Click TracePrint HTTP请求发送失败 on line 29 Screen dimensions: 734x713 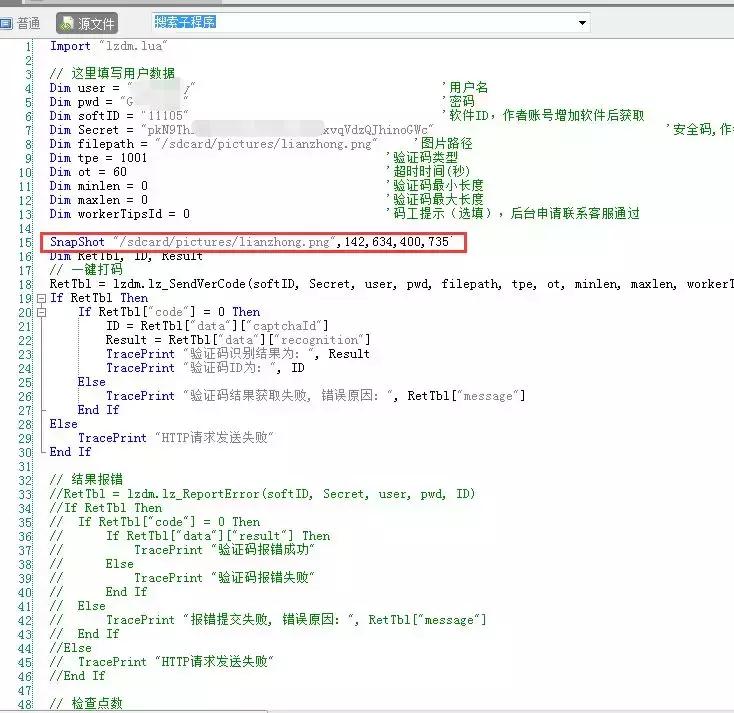pyautogui.click(x=176, y=438)
